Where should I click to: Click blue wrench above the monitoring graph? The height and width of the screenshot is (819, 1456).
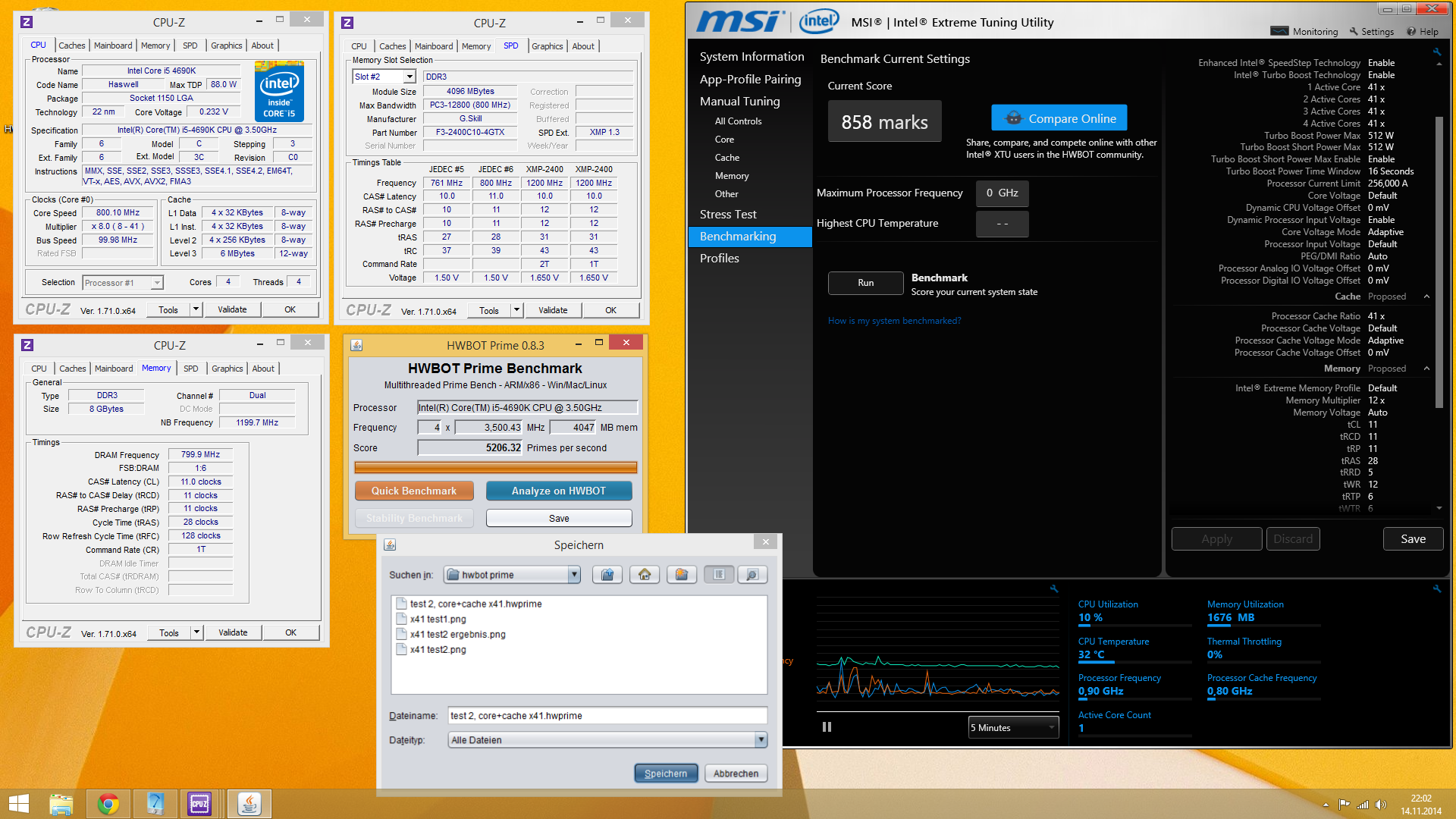pos(1053,588)
